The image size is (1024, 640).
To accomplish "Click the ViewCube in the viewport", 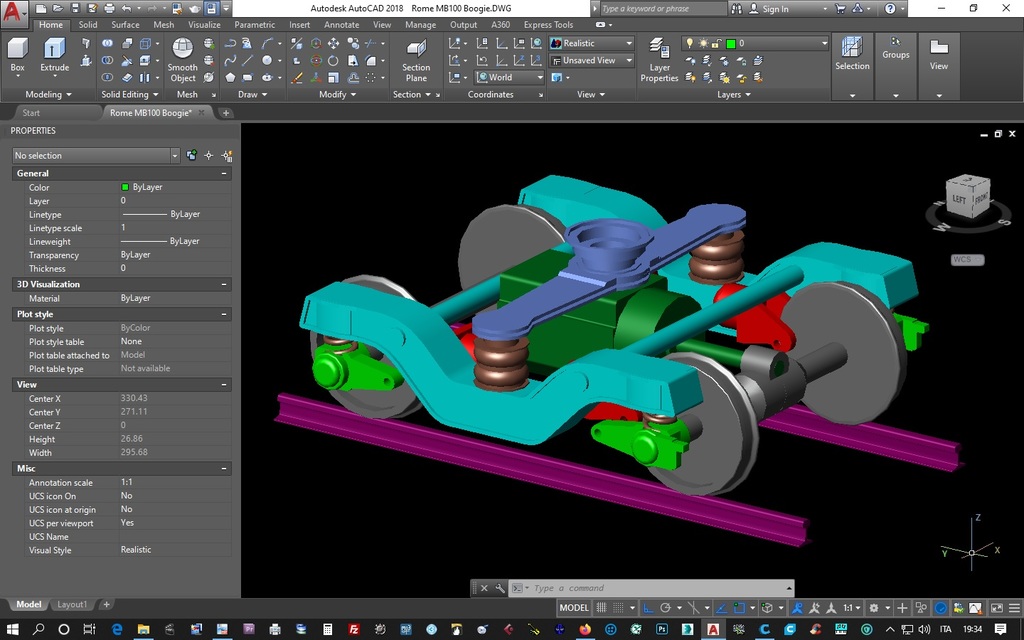I will pos(967,197).
